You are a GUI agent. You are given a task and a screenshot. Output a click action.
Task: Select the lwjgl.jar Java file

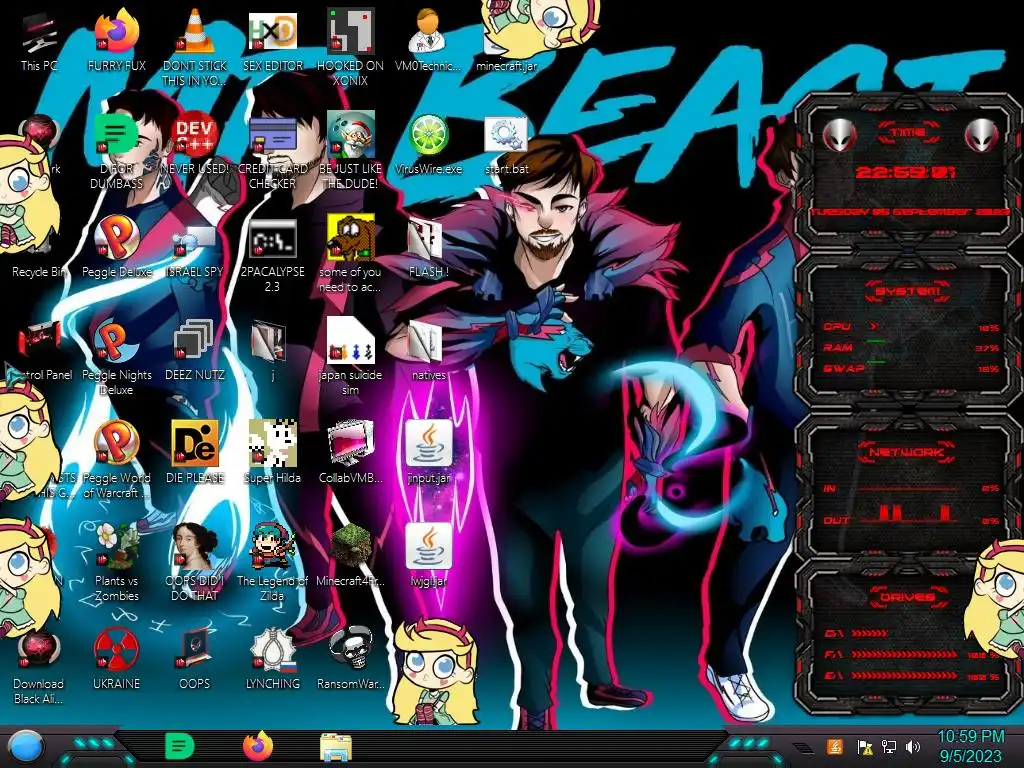coord(428,555)
